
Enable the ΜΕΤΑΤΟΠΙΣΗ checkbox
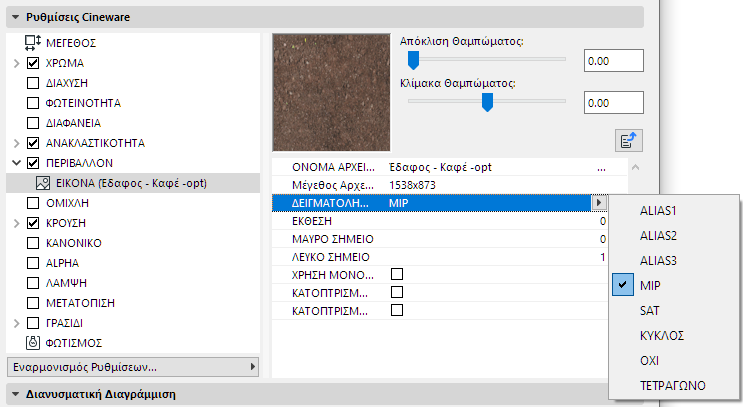pos(33,303)
